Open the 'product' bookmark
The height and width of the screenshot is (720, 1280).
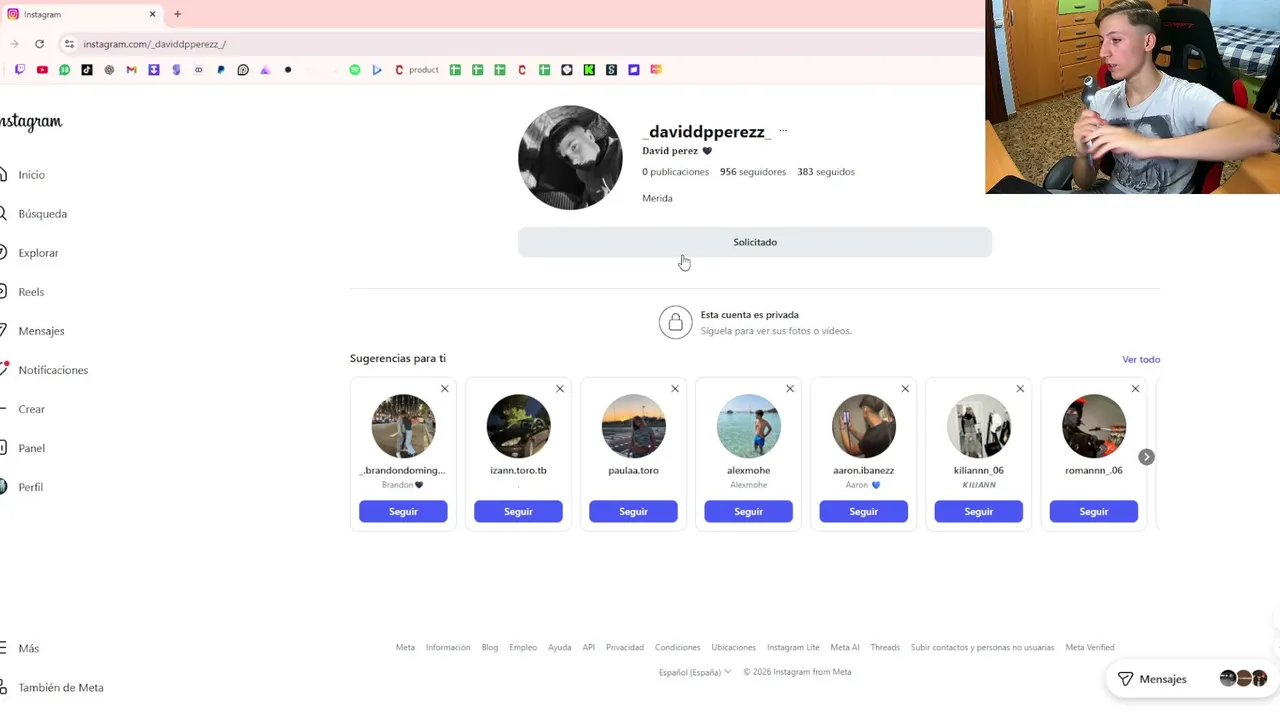pyautogui.click(x=417, y=70)
